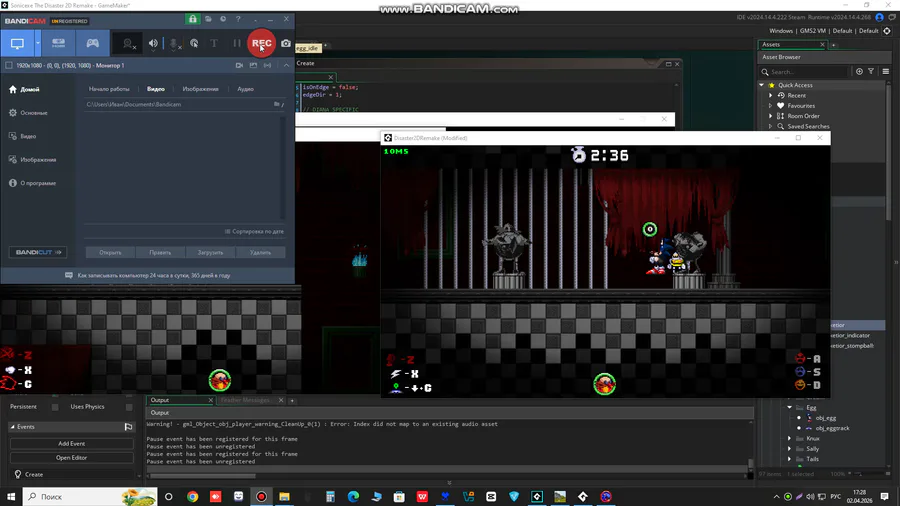900x506 pixels.
Task: Select obj_egg asset
Action: (x=825, y=418)
